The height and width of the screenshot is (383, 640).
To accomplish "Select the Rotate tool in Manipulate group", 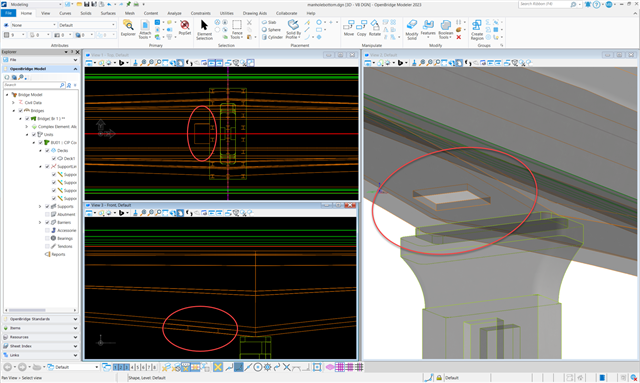I will 375,28.
